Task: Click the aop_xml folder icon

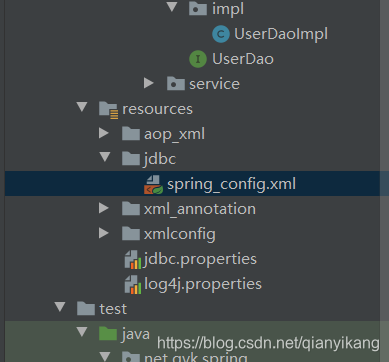Action: (131, 134)
